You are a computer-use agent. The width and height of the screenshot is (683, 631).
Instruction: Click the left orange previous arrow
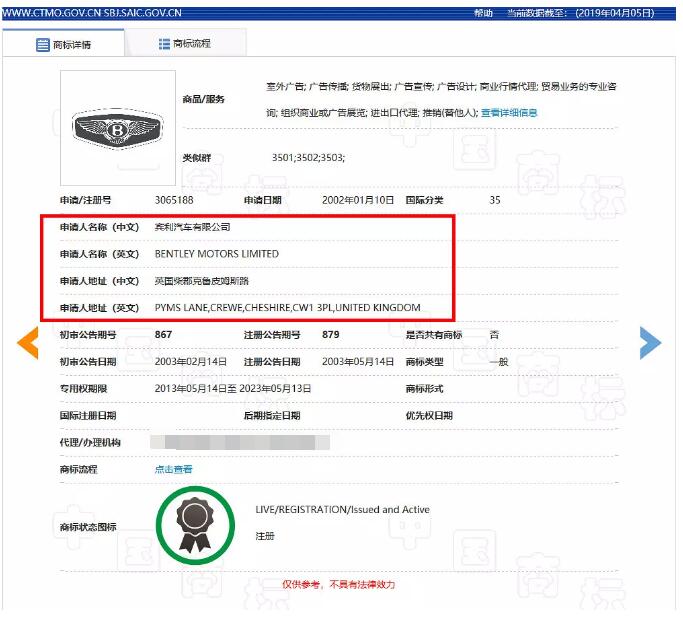click(28, 343)
